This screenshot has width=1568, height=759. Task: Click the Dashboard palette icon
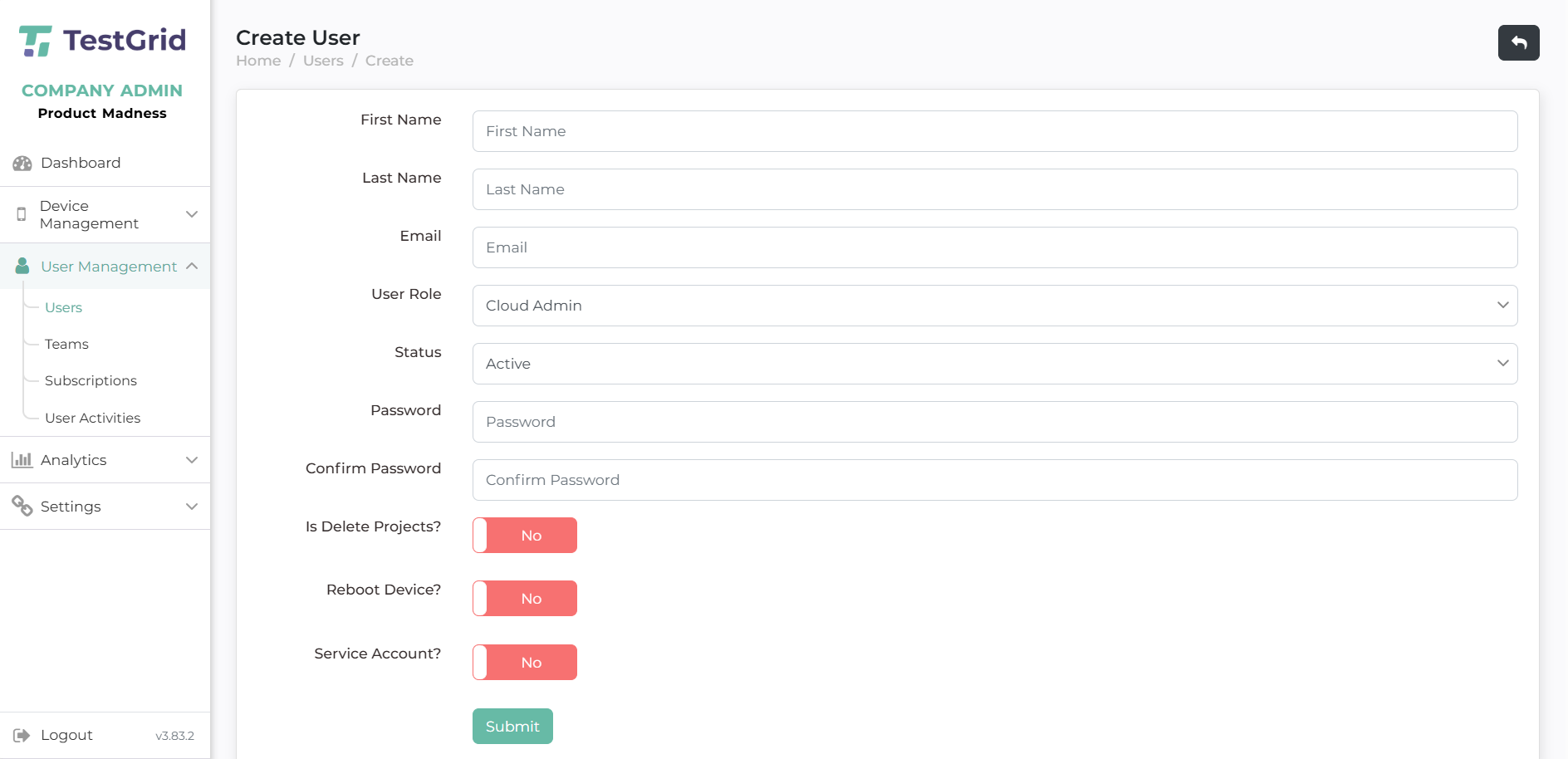pos(22,164)
